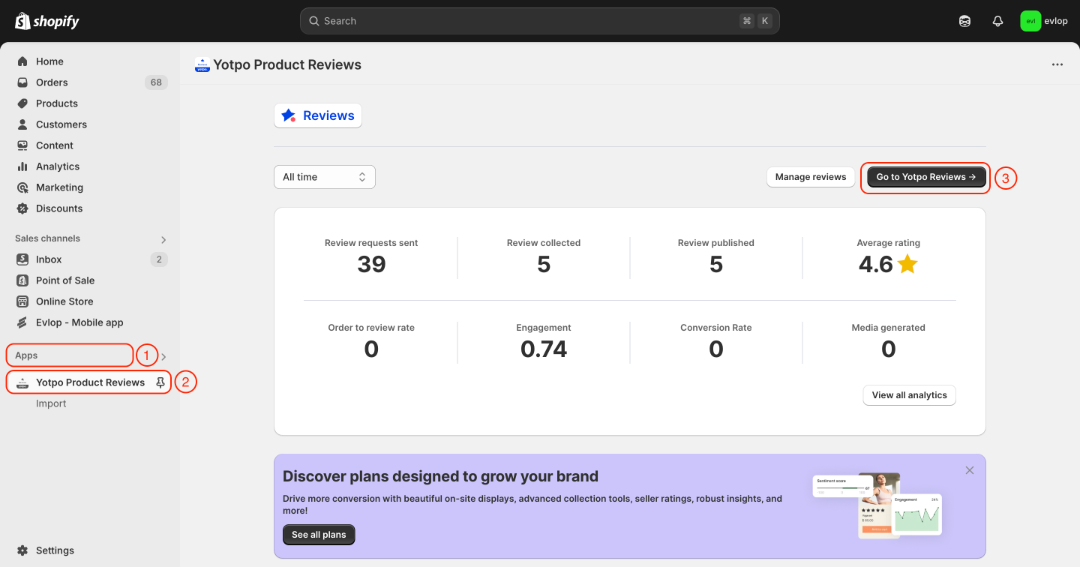Open the notifications bell
The width and height of the screenshot is (1080, 567).
[x=997, y=21]
